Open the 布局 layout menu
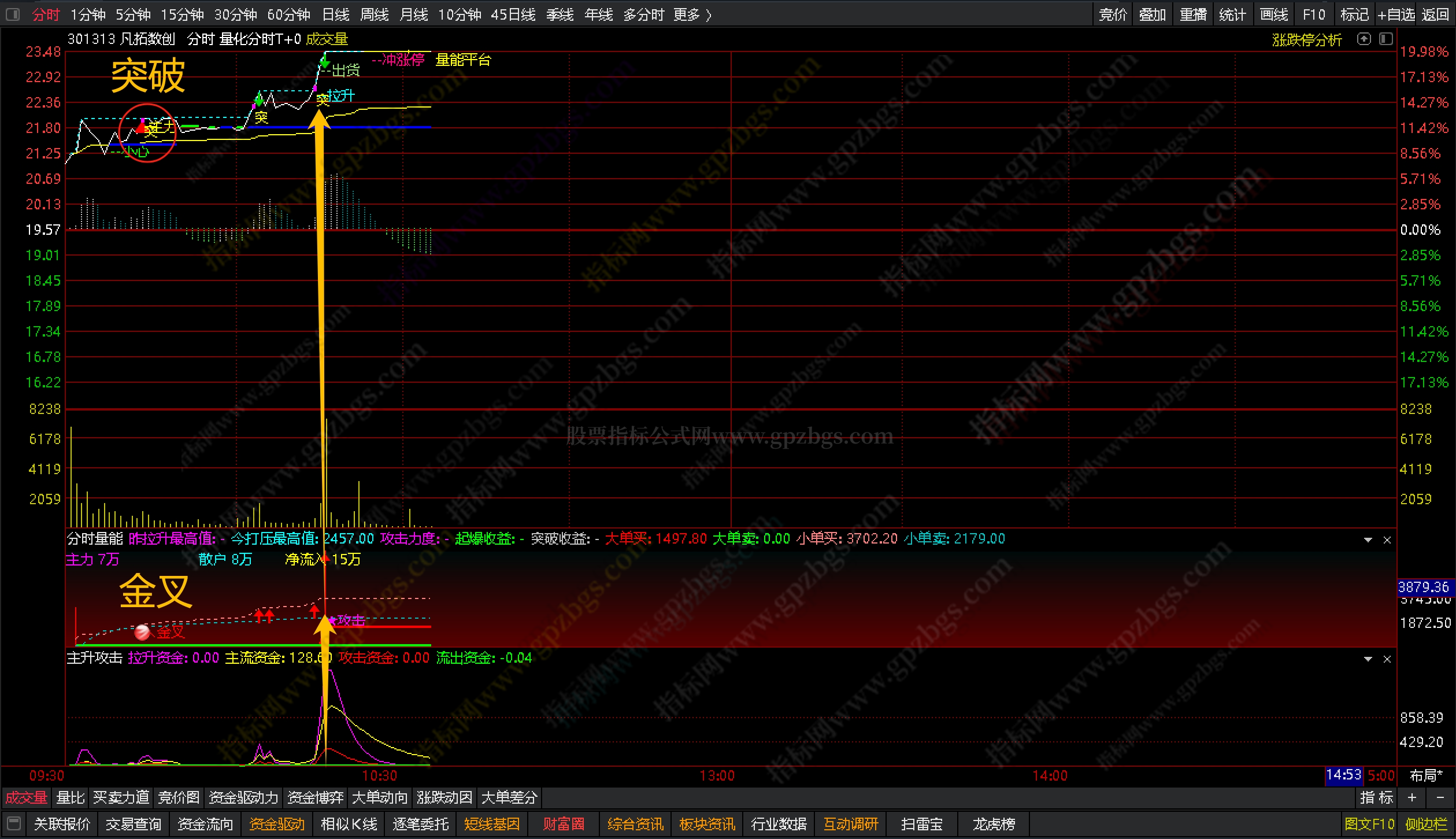 [1426, 775]
